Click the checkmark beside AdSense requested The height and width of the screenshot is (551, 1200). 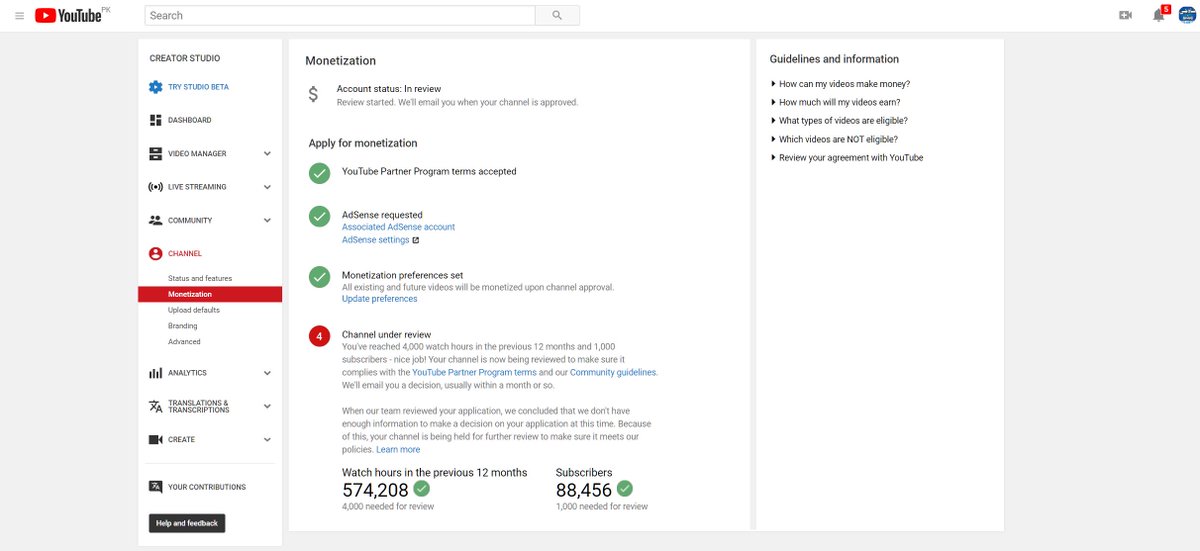tap(319, 216)
